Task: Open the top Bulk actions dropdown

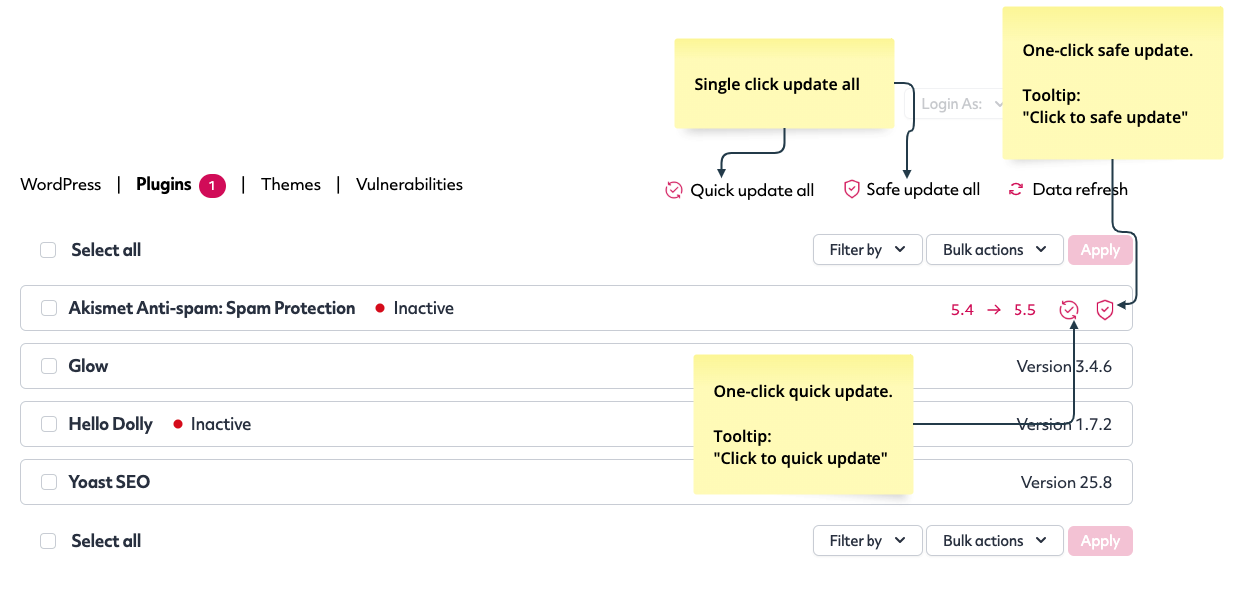Action: coord(995,250)
